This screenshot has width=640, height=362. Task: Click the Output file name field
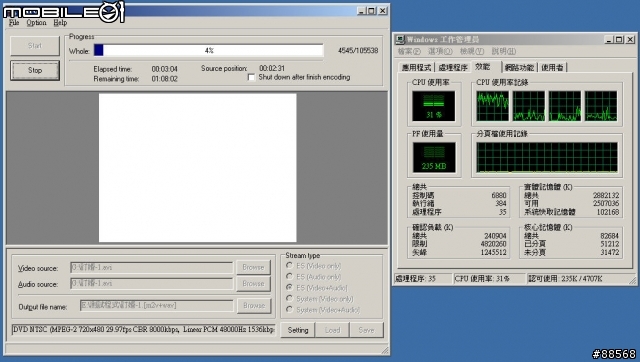pos(156,306)
